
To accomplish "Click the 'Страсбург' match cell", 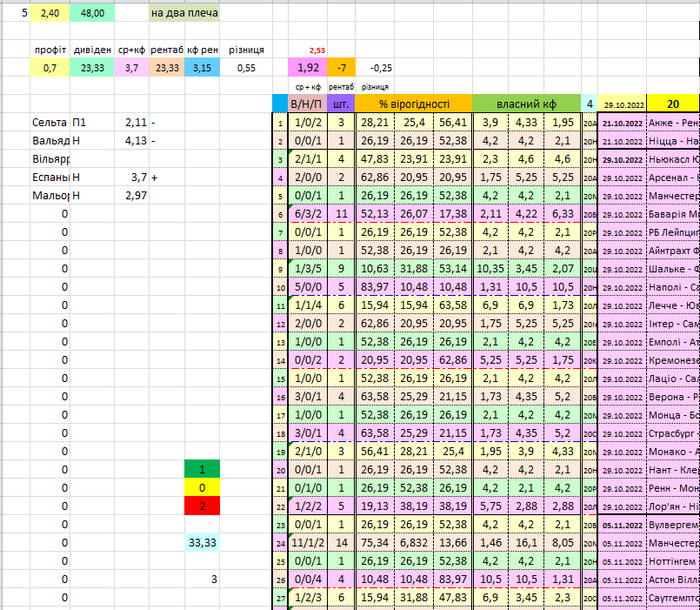I will 673,433.
